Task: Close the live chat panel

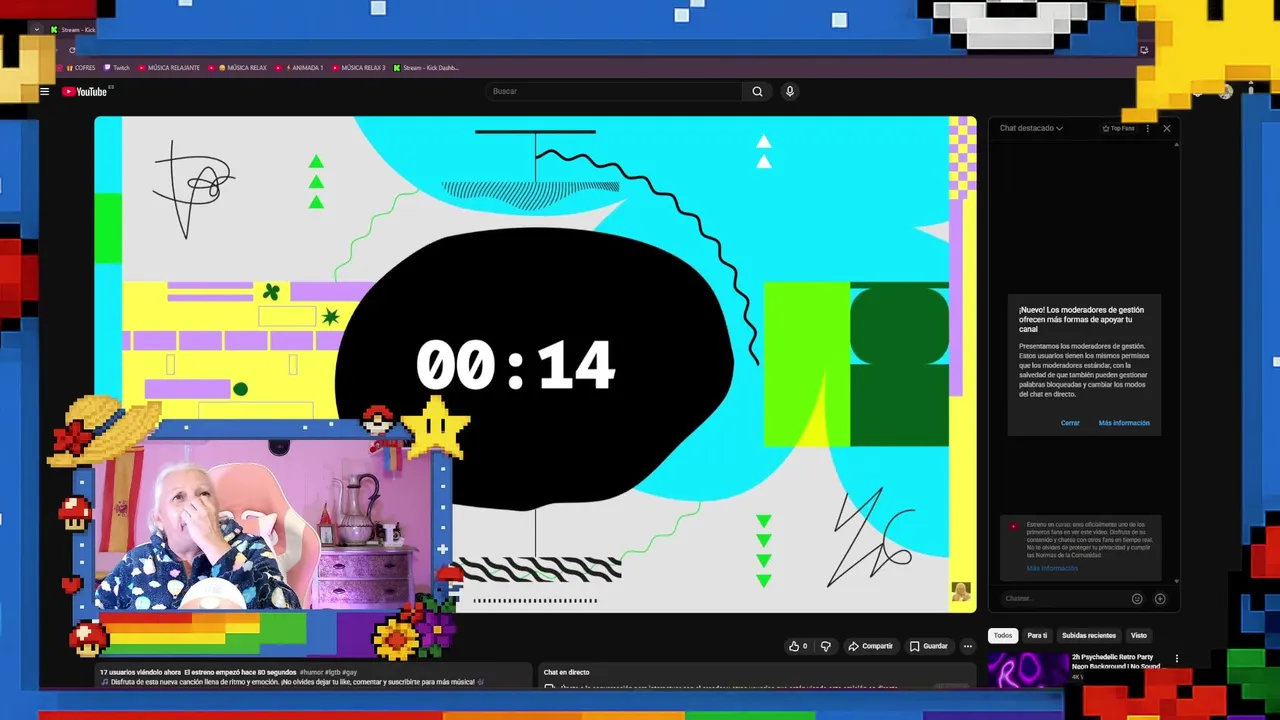Action: [1166, 128]
